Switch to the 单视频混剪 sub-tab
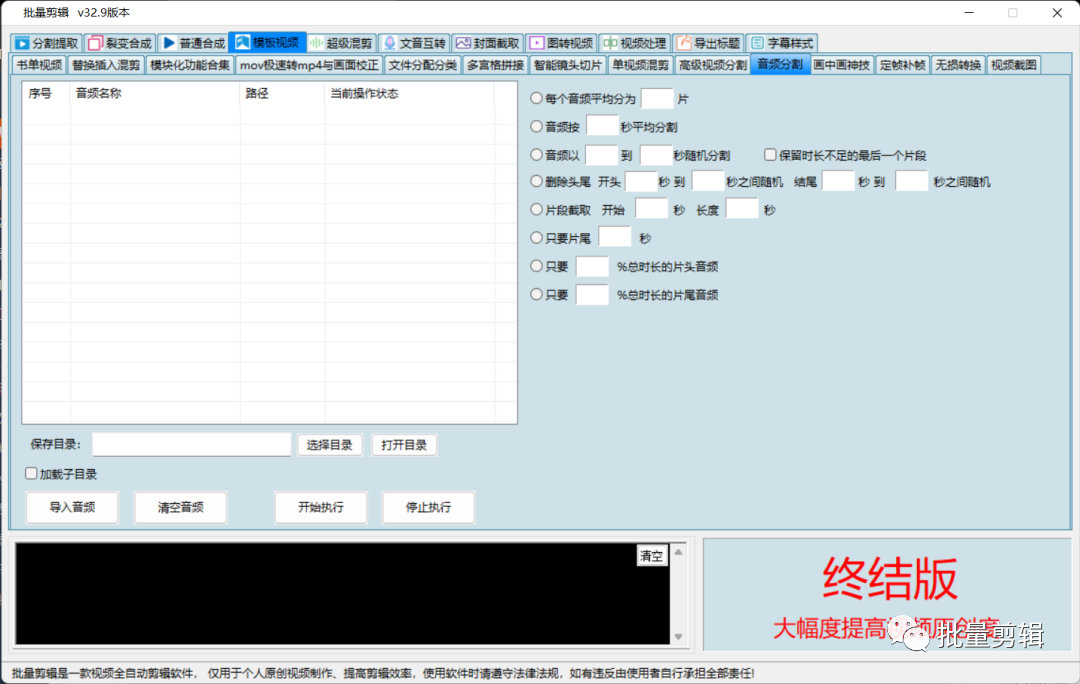Screen dimensions: 1080x684 (641, 65)
